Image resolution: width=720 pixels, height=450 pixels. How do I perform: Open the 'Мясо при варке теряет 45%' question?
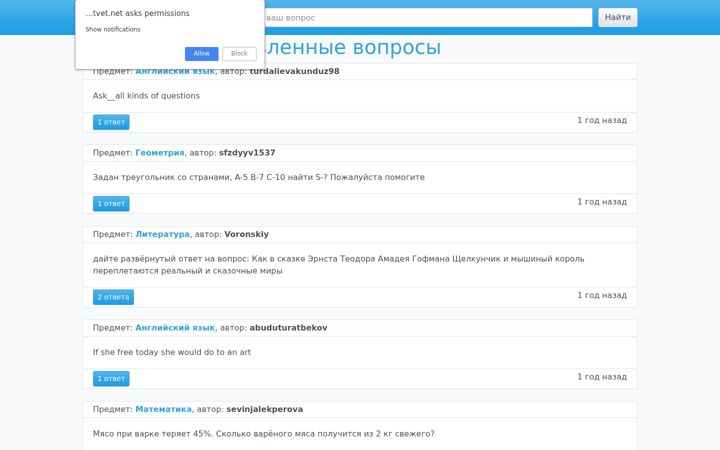[x=264, y=434]
